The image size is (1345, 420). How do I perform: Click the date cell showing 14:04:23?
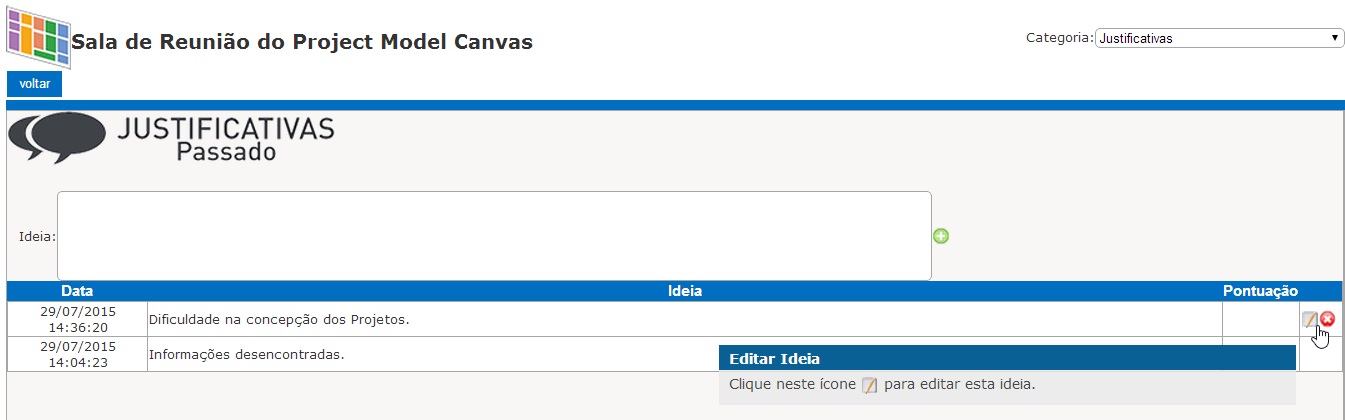pos(78,354)
